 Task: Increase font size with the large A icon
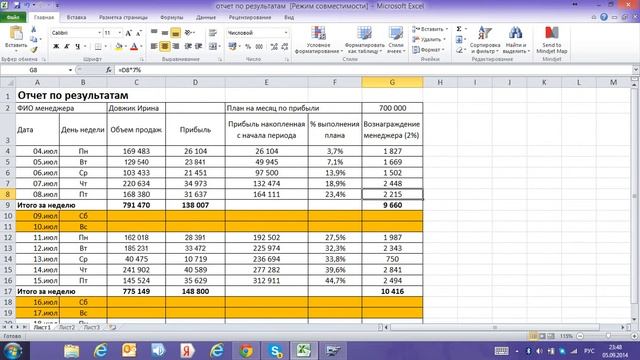click(x=129, y=33)
